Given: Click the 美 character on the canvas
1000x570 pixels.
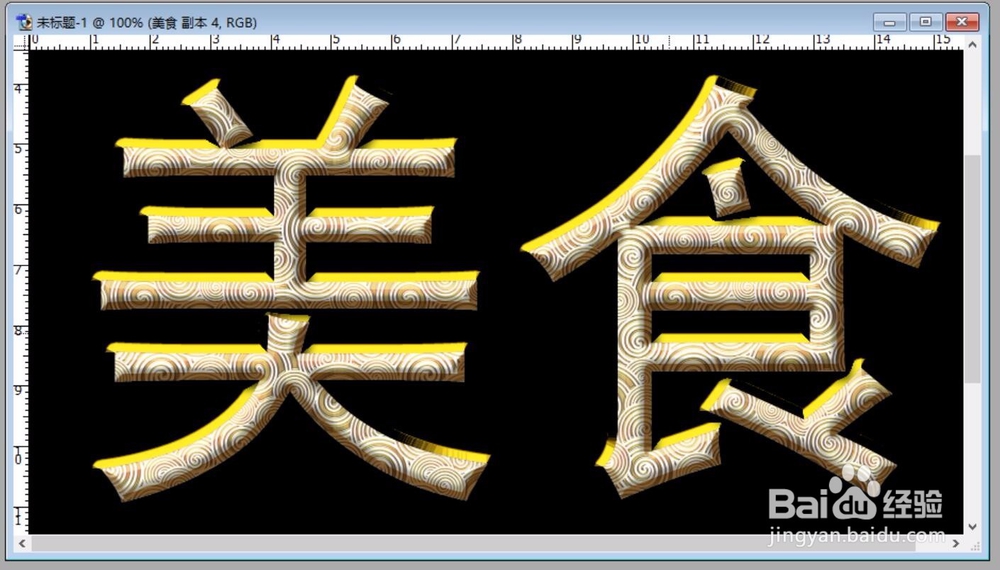Looking at the screenshot, I should click(x=291, y=288).
